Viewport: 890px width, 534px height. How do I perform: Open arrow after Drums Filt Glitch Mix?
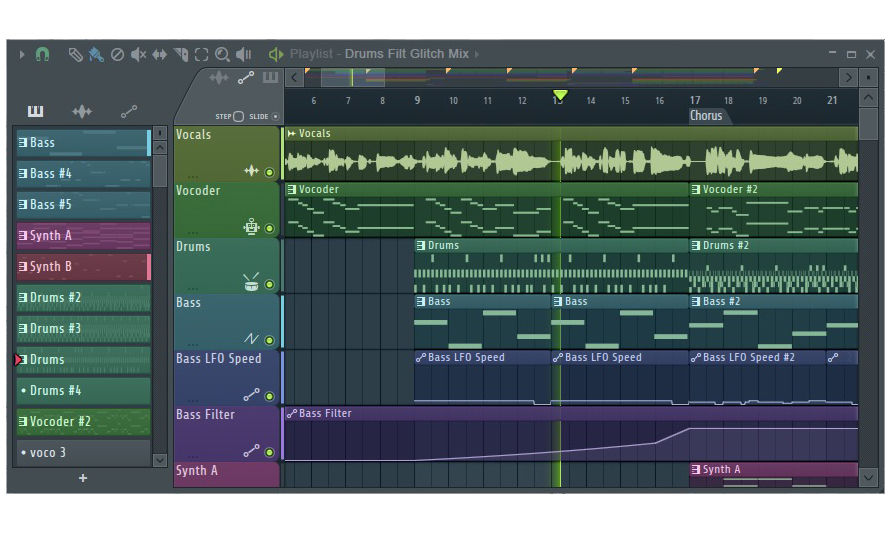pos(477,54)
